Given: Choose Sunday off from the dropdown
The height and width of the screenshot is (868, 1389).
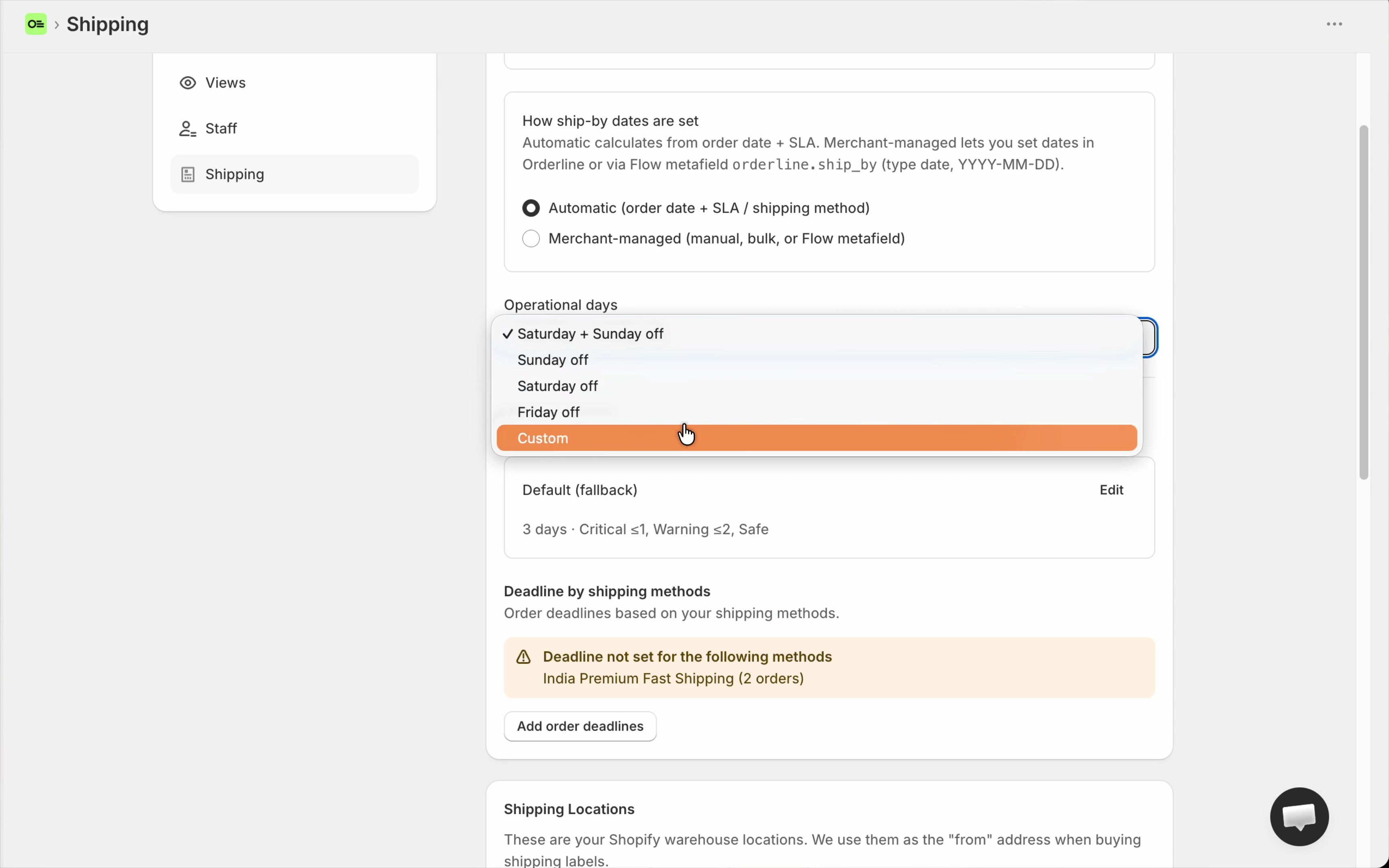Looking at the screenshot, I should coord(816,360).
